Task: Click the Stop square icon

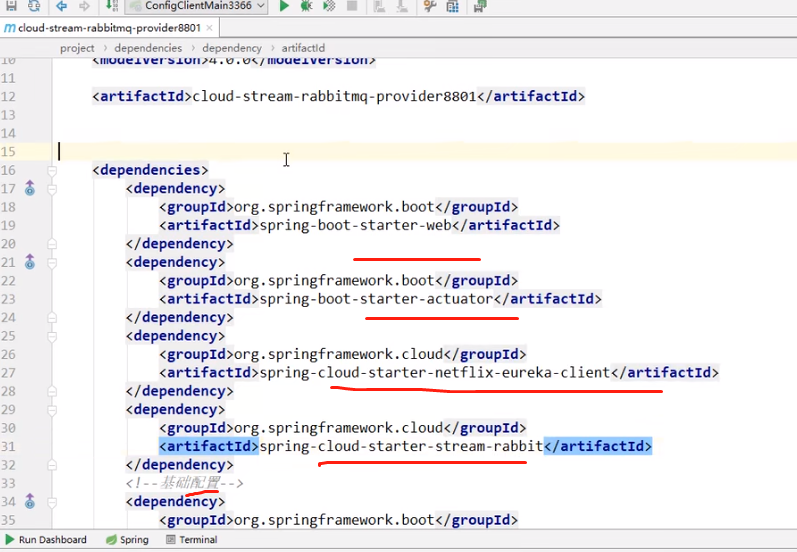Action: coord(352,6)
